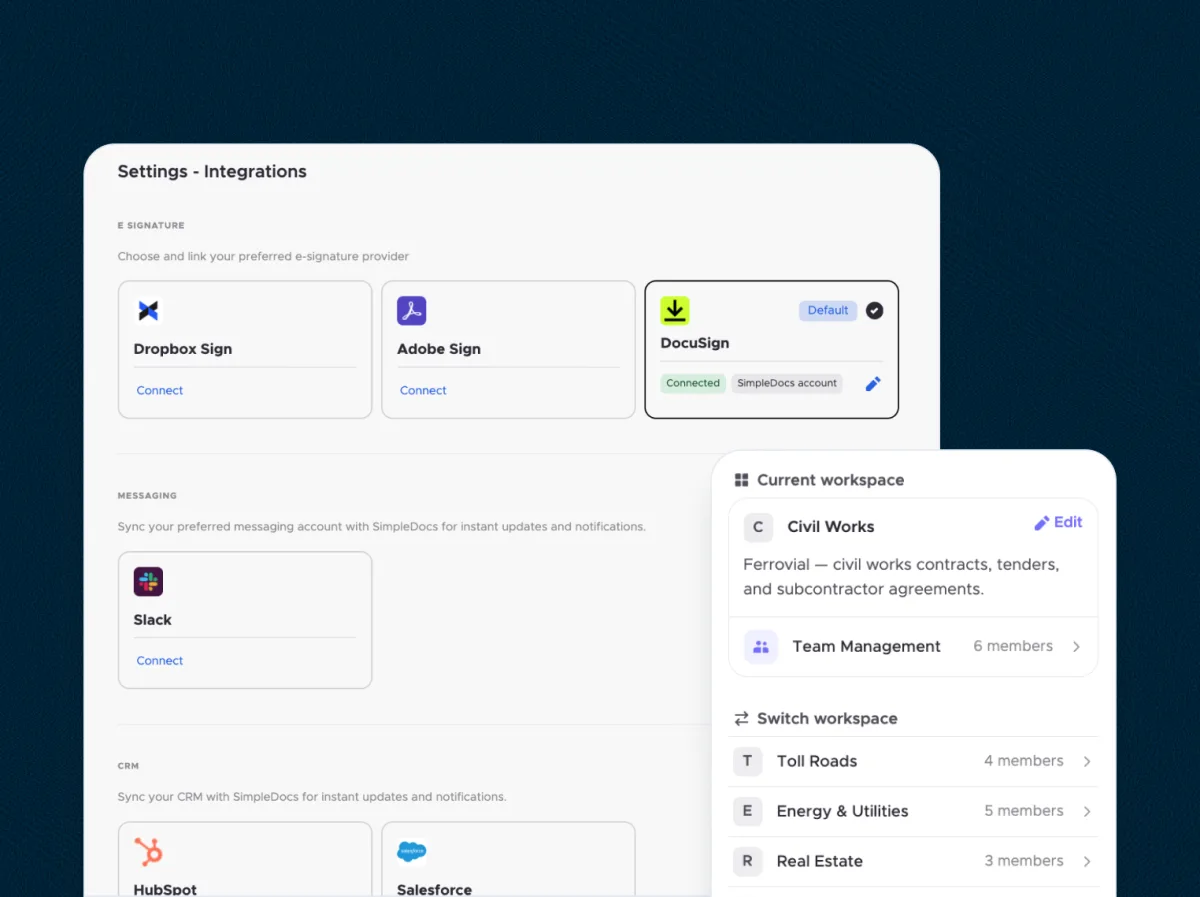Switch to Real Estate workspace
Image resolution: width=1200 pixels, height=897 pixels.
pos(914,861)
